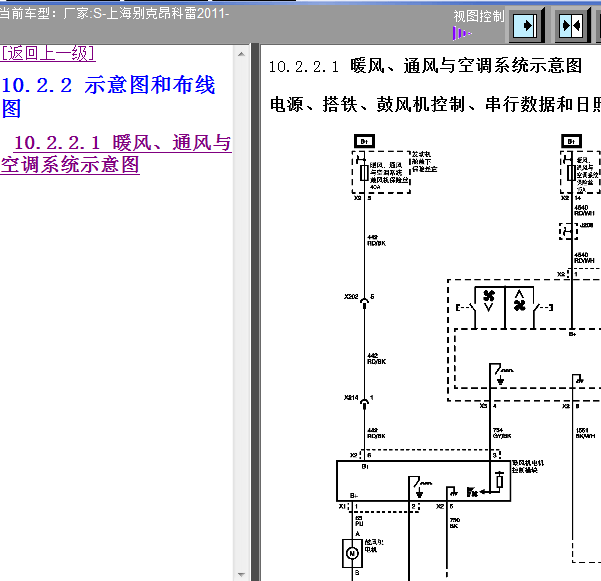Click the collapse-inward view control icon
601x581 pixels.
tap(573, 26)
